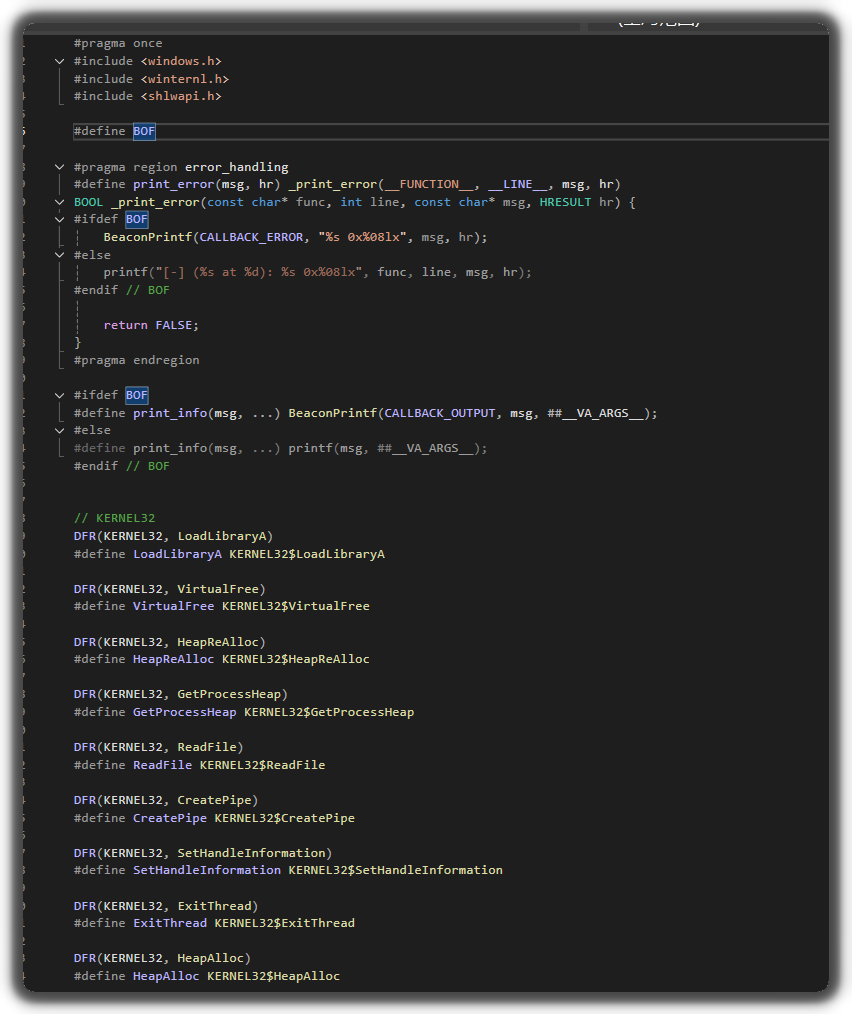The width and height of the screenshot is (852, 1015).
Task: Collapse the #include block using its fold chevron
Action: tap(60, 61)
